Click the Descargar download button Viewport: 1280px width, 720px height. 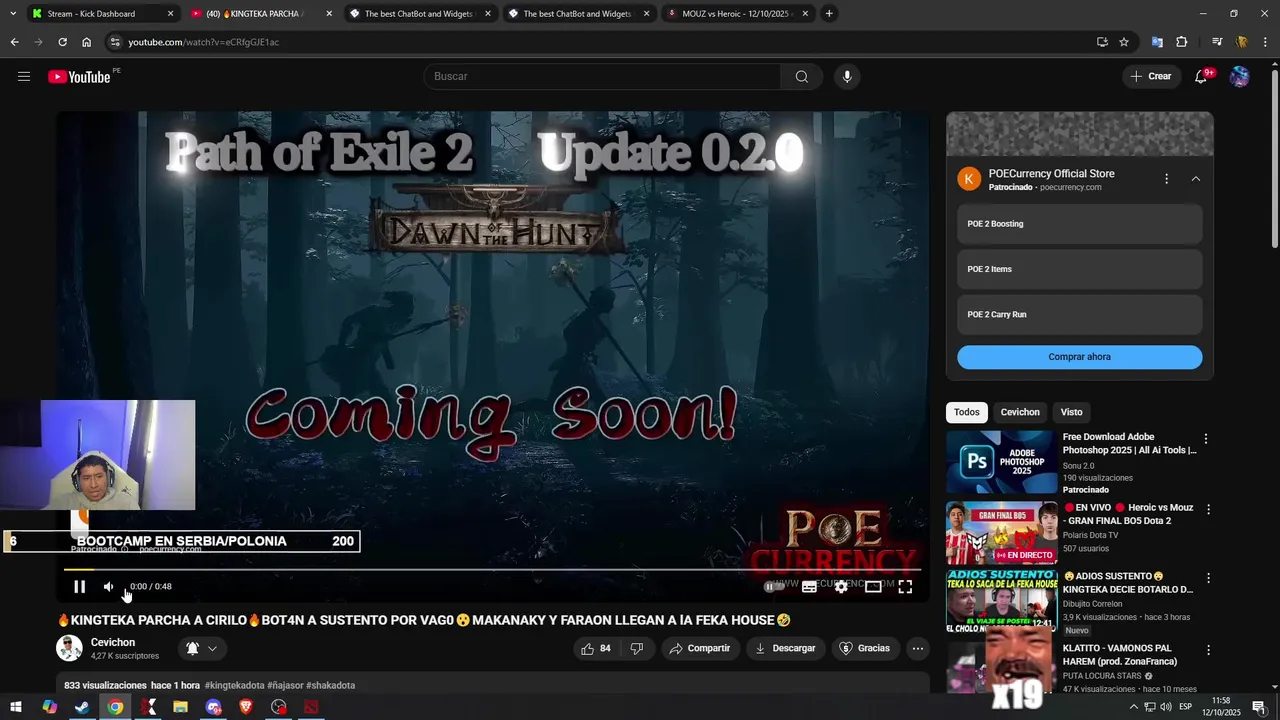tap(785, 649)
